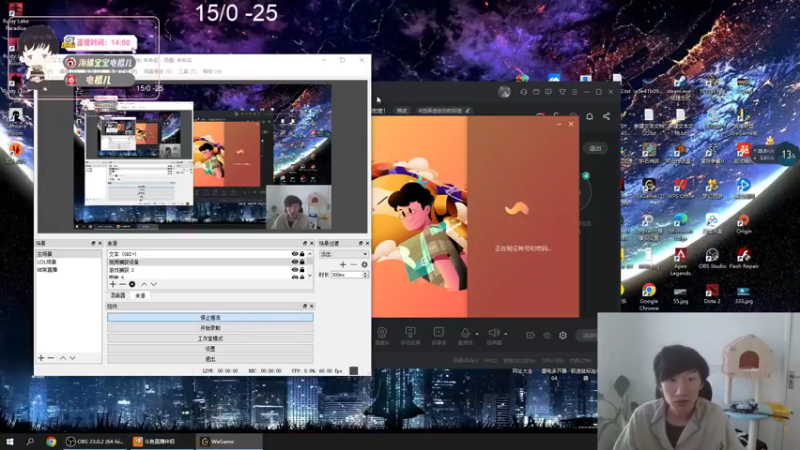Select 视频捕获设备 row in Sources list

206,262
